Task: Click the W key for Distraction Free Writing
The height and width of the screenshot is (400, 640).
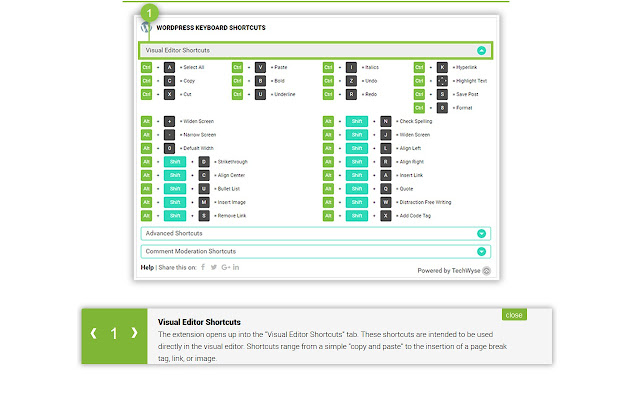Action: click(386, 202)
